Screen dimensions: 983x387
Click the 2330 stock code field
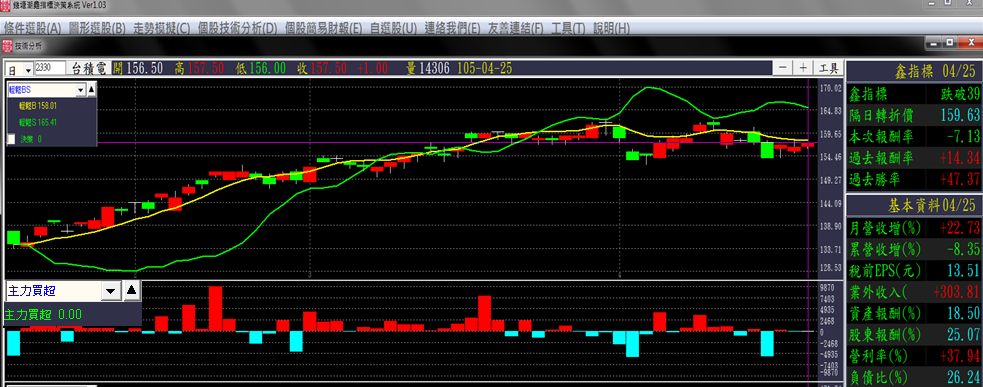[x=51, y=68]
